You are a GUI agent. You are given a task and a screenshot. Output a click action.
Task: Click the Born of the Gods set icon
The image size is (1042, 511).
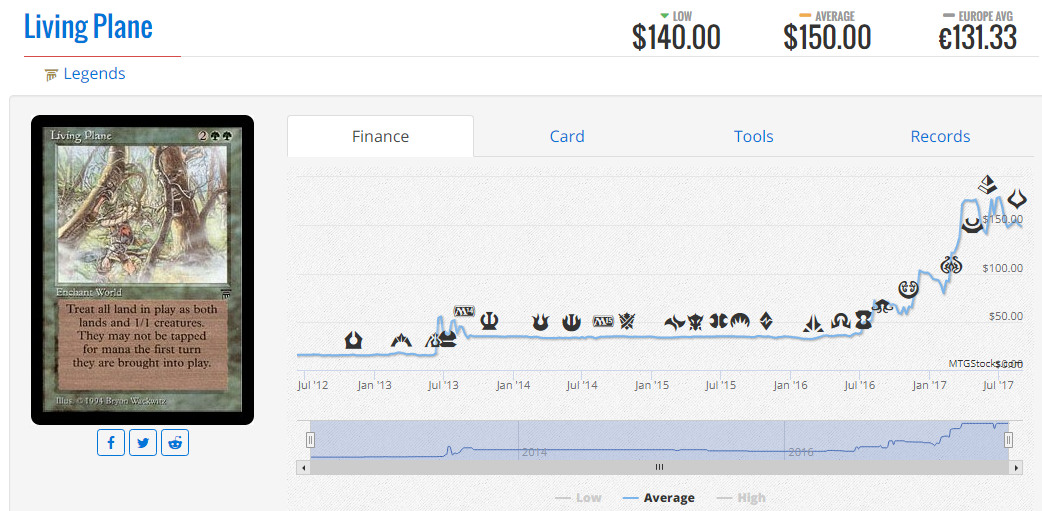click(x=541, y=322)
